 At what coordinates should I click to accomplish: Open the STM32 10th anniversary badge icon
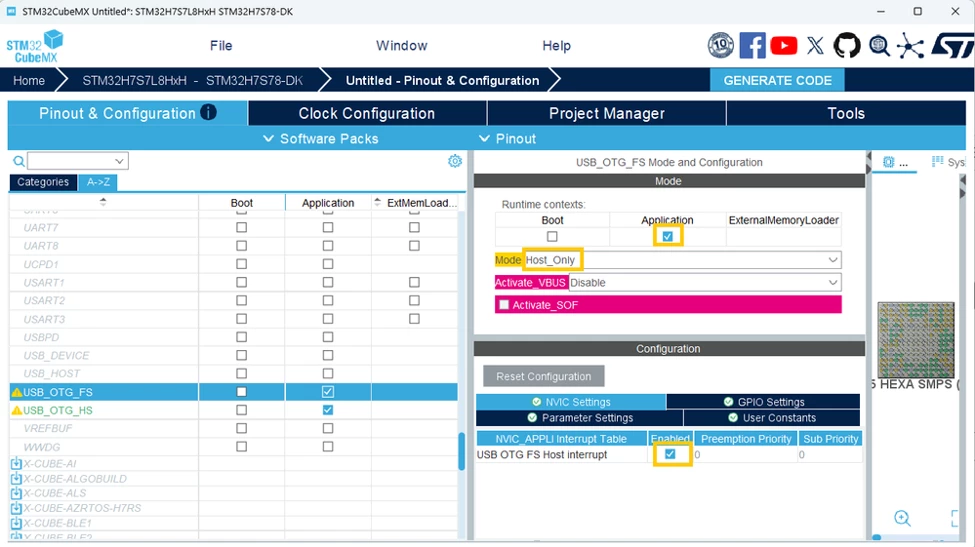pyautogui.click(x=721, y=45)
